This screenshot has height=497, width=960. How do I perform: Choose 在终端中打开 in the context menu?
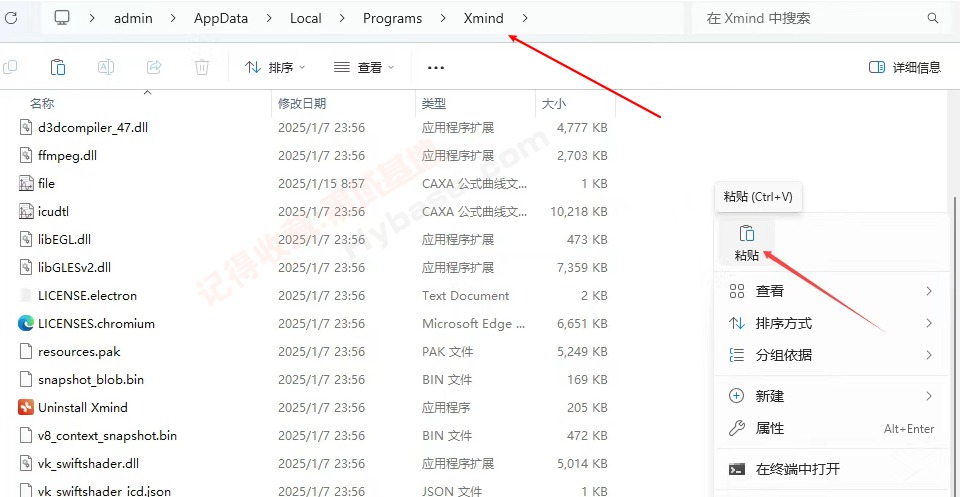click(831, 469)
